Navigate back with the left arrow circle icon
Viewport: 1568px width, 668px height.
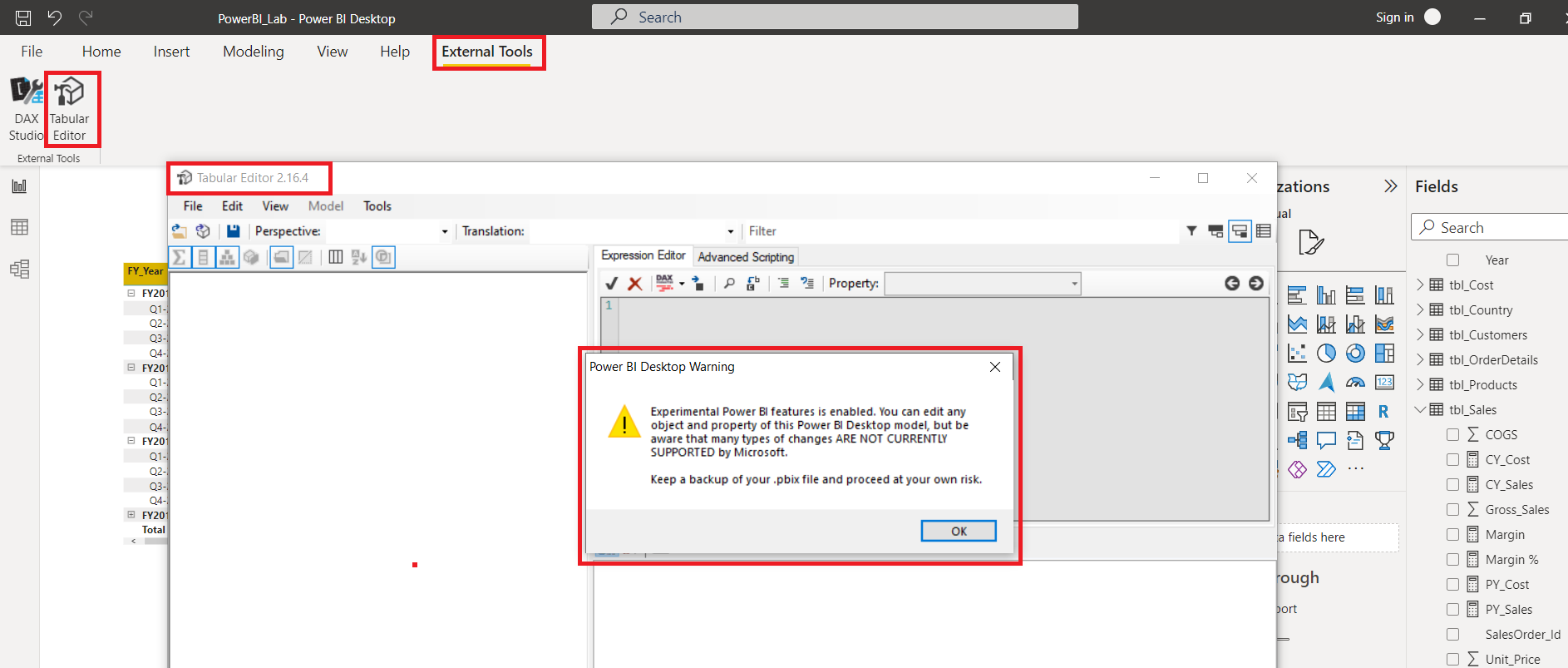click(x=1232, y=284)
